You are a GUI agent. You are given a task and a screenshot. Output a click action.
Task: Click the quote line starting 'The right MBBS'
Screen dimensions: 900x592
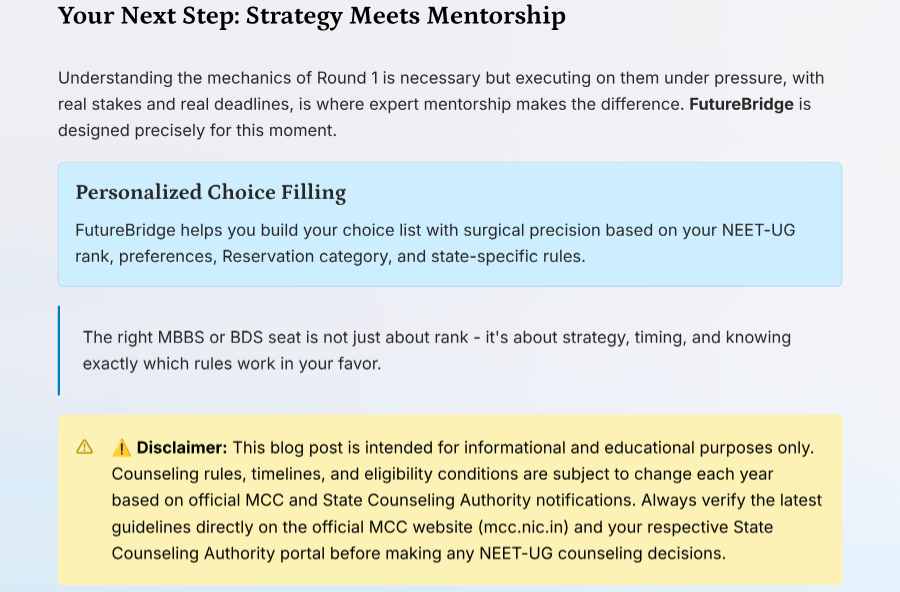[x=437, y=337]
